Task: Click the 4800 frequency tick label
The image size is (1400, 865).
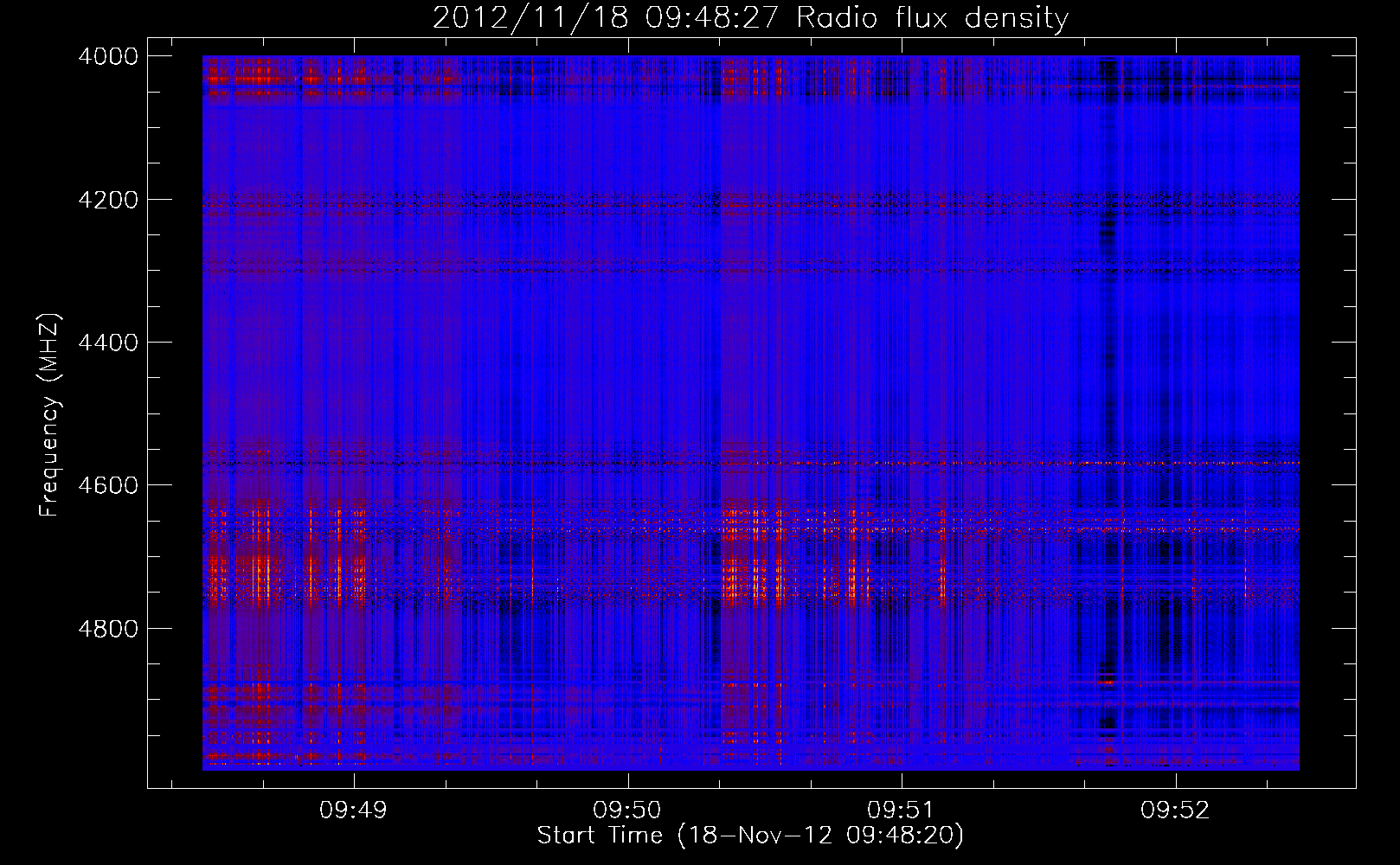Action: coord(108,628)
